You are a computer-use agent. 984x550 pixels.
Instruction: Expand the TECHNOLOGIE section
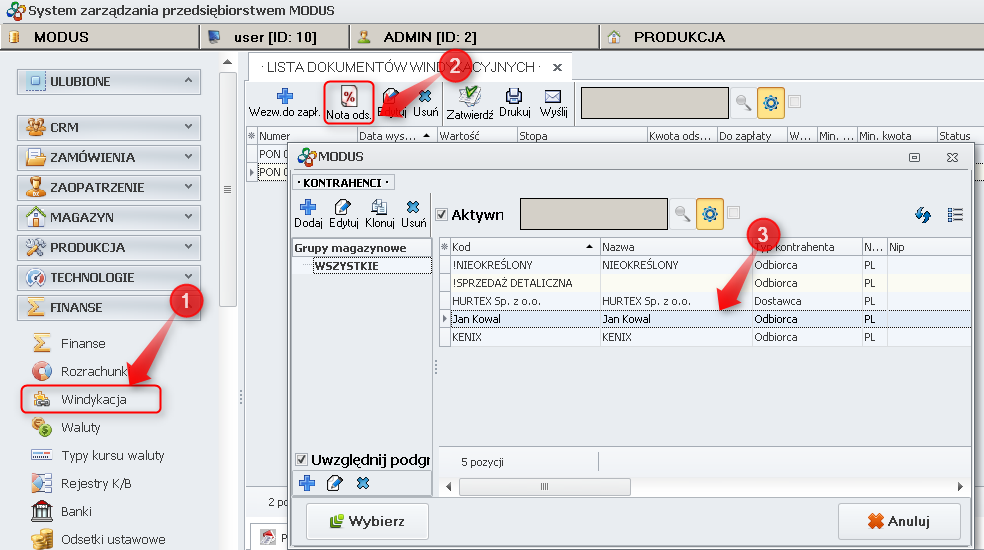(x=188, y=277)
